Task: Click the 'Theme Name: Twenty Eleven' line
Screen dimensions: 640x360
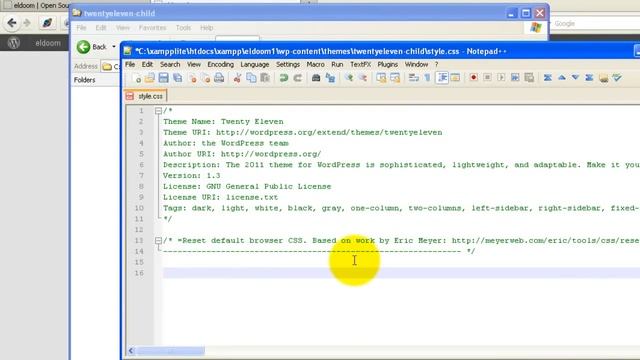Action: [x=223, y=122]
